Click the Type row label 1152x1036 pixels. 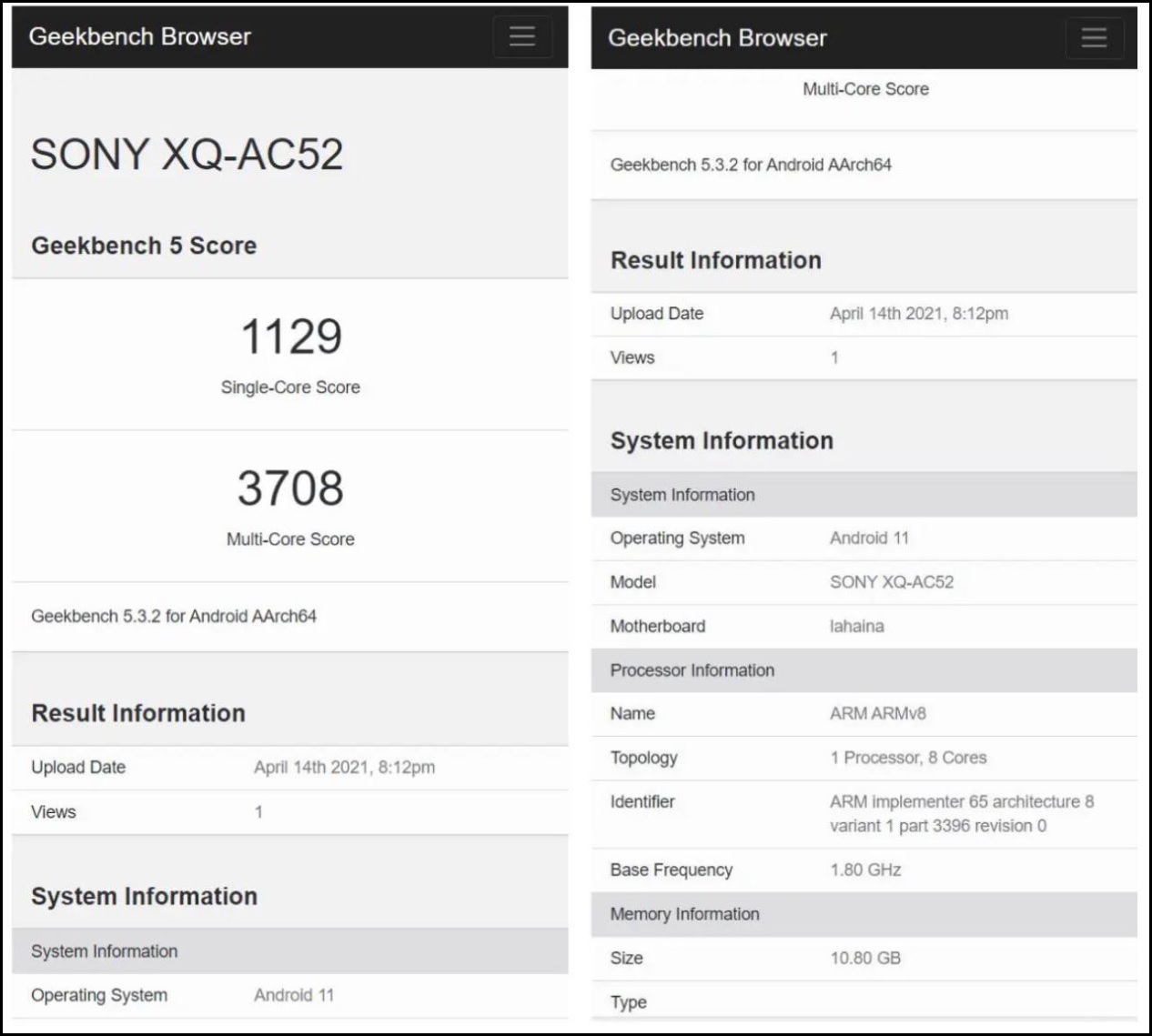[x=629, y=1002]
